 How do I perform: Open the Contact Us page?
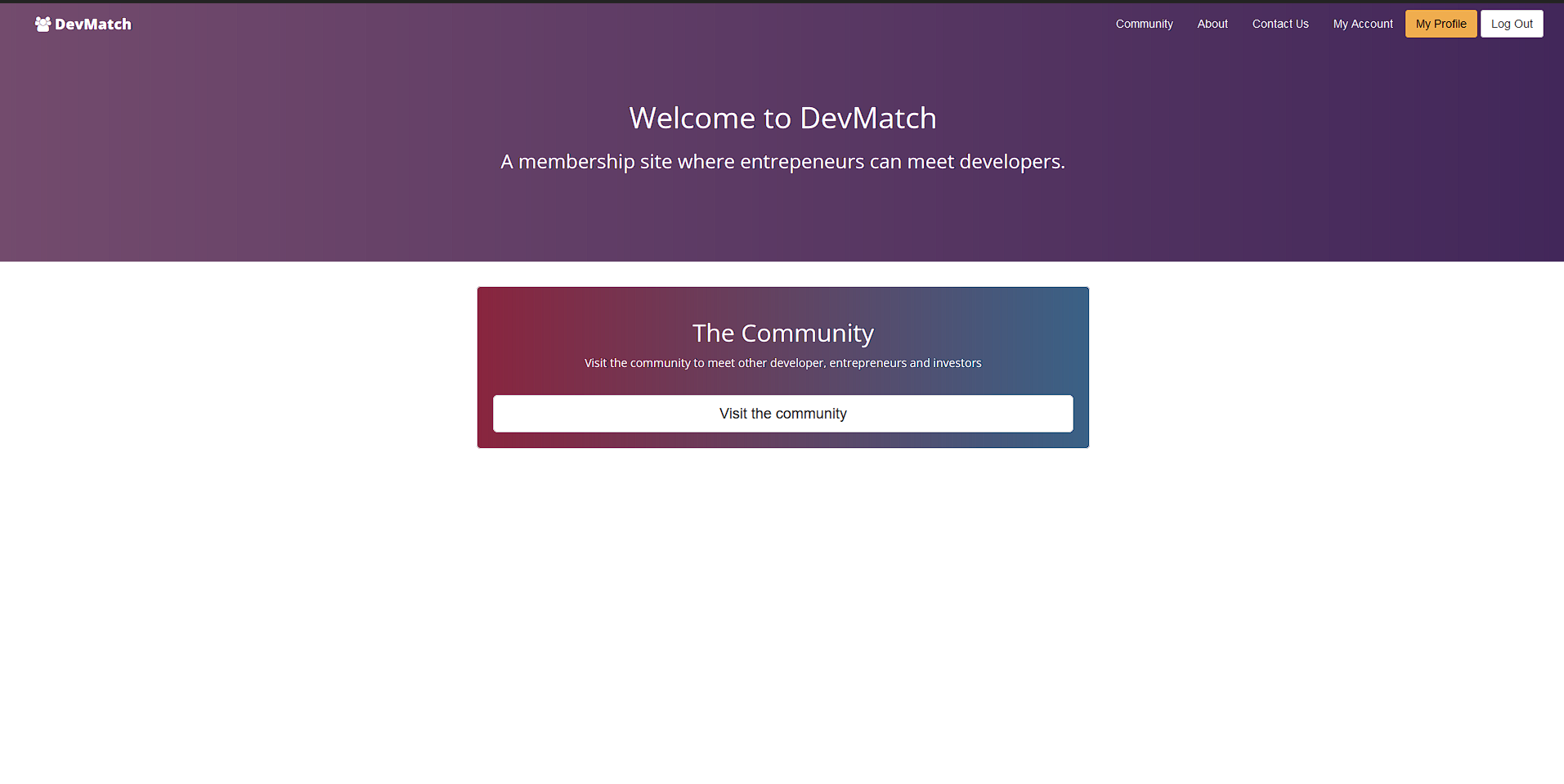1279,24
